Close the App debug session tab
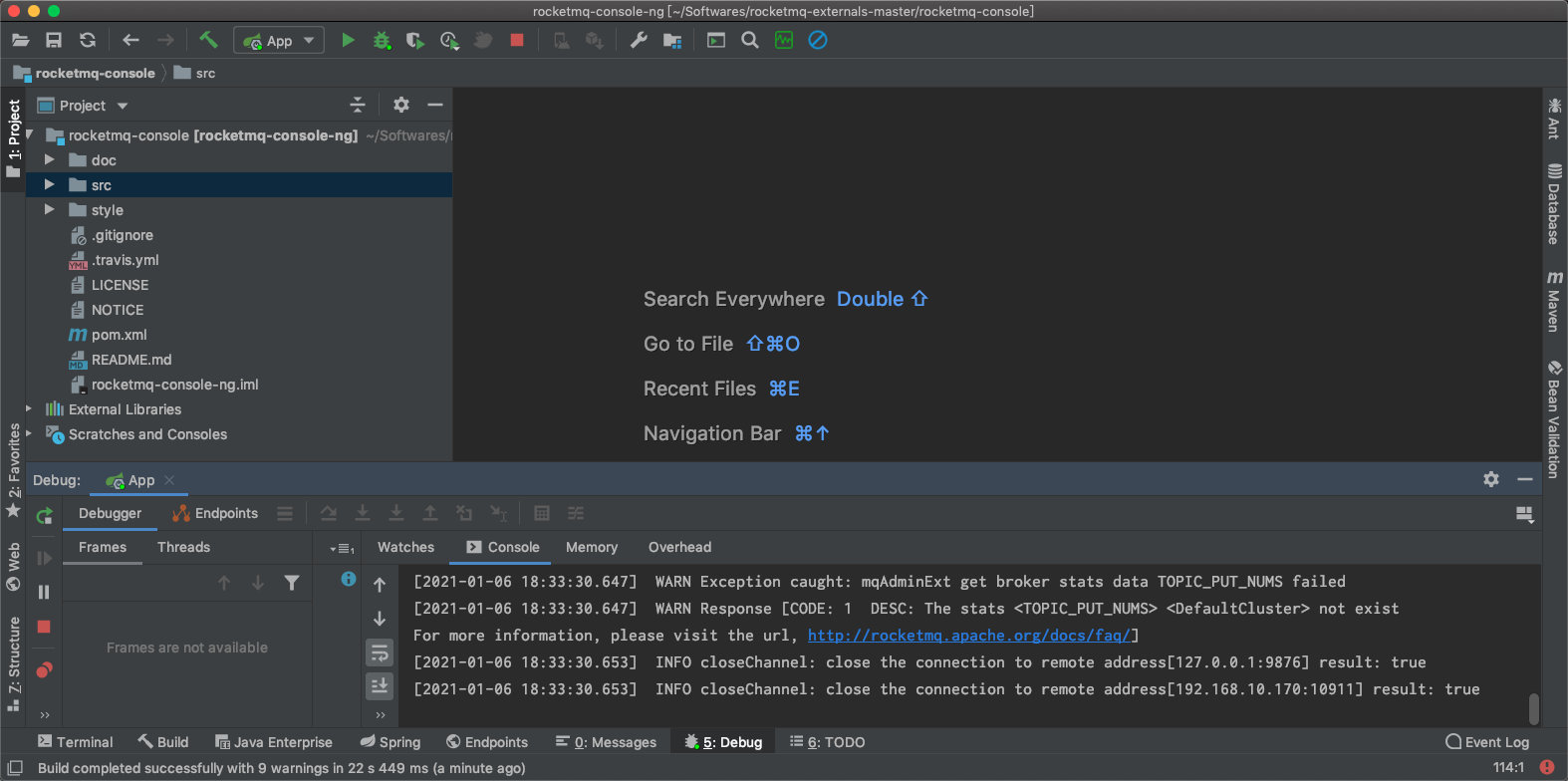 pyautogui.click(x=169, y=480)
